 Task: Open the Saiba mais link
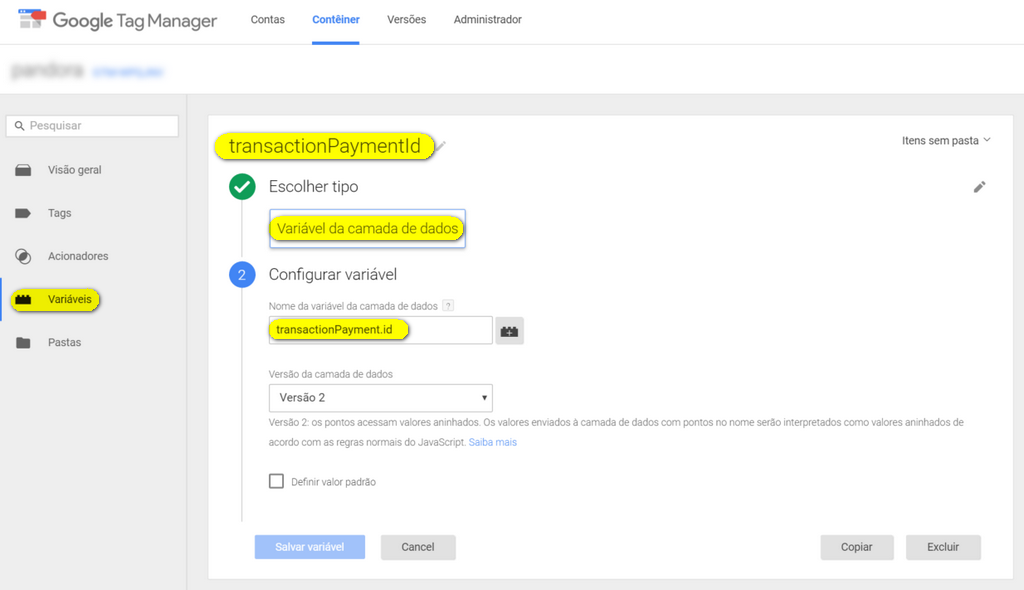point(494,442)
